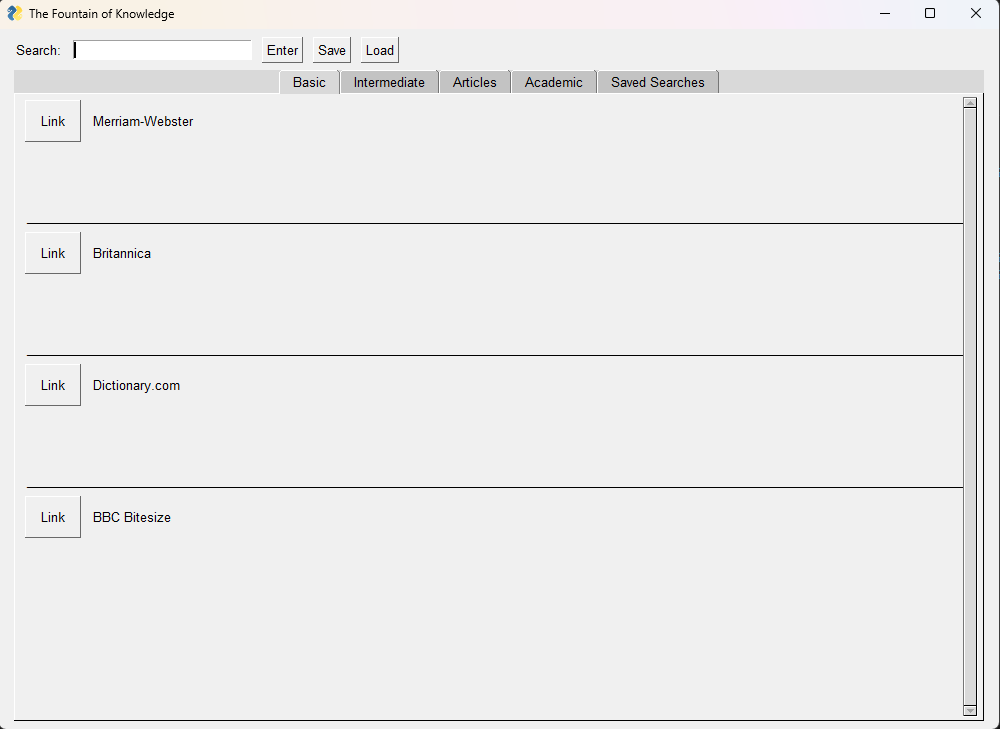The width and height of the screenshot is (1000, 729).
Task: Open the Link button next to Dictionary.com
Action: [53, 385]
